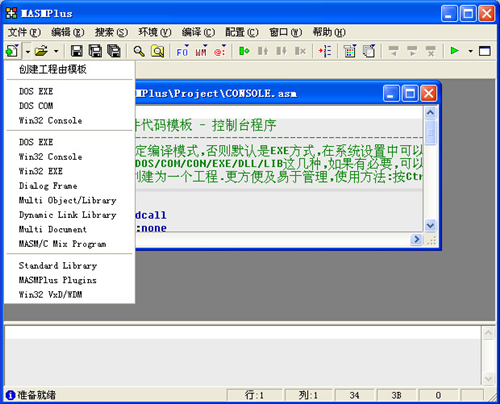Image resolution: width=500 pixels, height=404 pixels.
Task: Click the editor horizontal scroll right arrow
Action: pyautogui.click(x=416, y=239)
